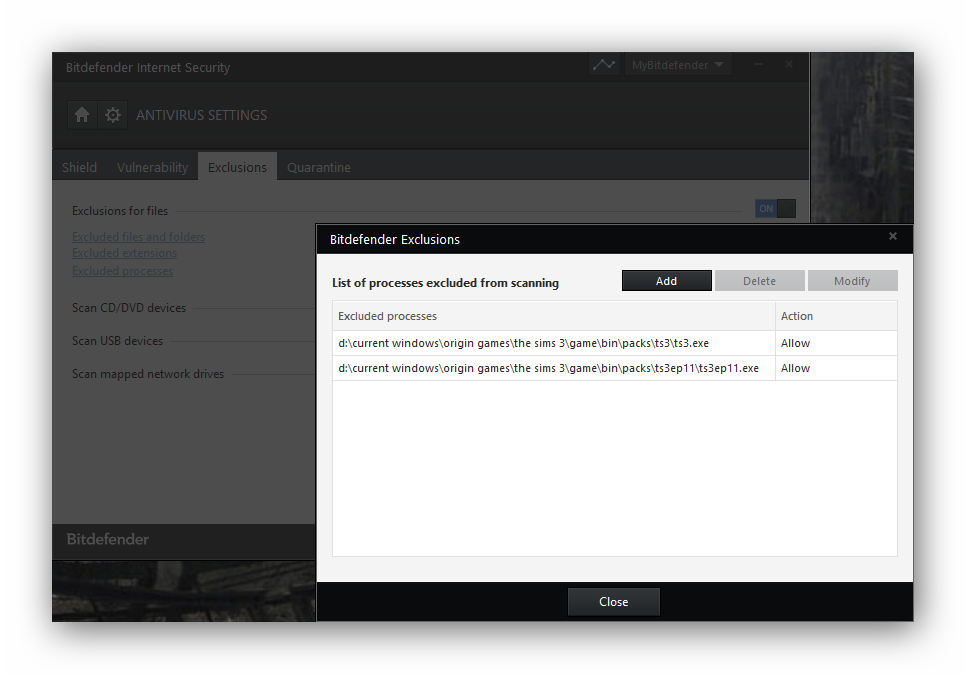Click the Action column header
This screenshot has height=674, width=966.
pyautogui.click(x=836, y=316)
